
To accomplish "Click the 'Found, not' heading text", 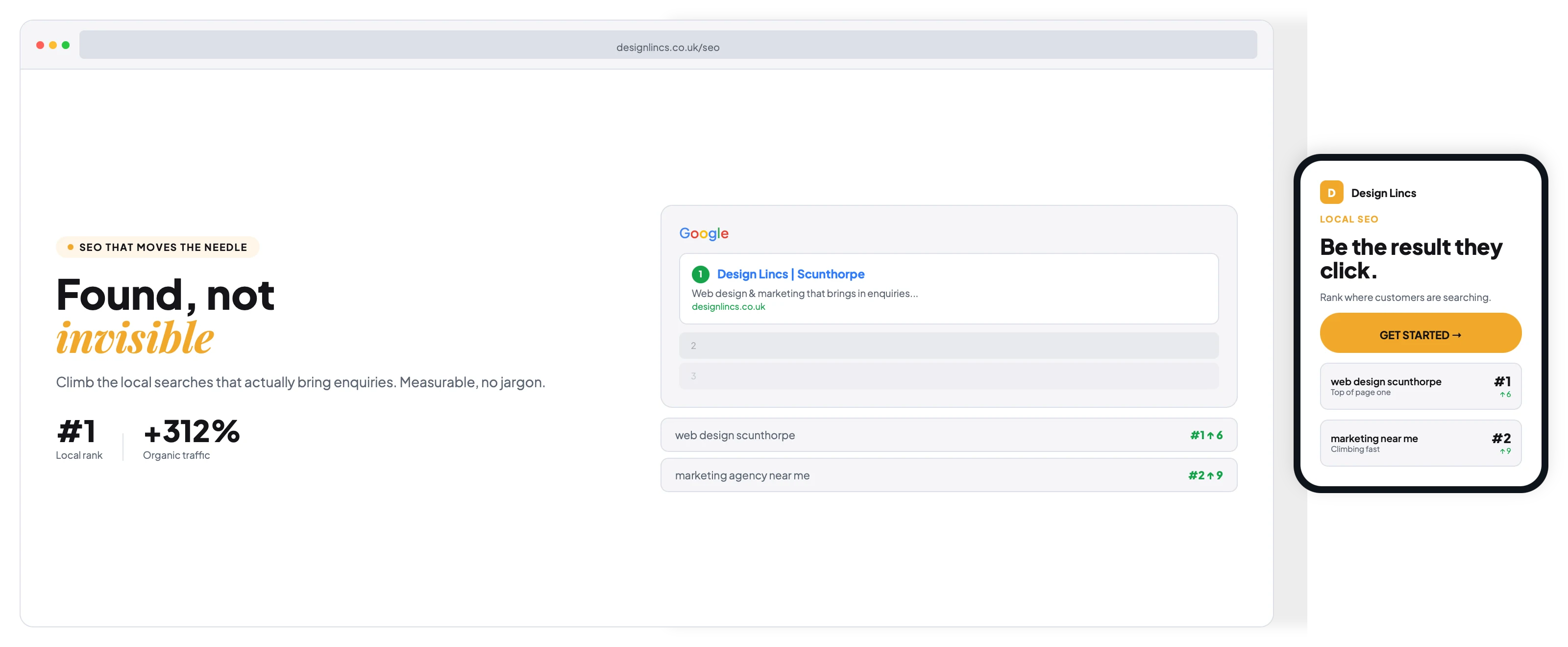I will pos(165,295).
